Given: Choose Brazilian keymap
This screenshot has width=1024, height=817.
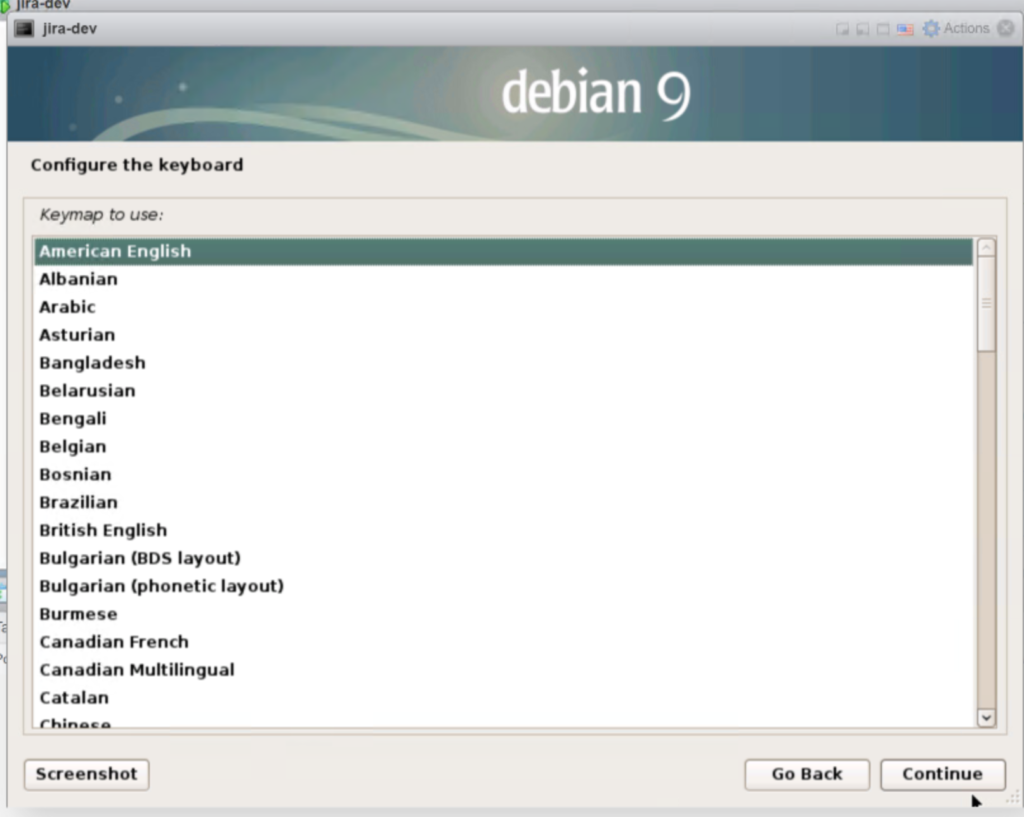Looking at the screenshot, I should pos(504,502).
